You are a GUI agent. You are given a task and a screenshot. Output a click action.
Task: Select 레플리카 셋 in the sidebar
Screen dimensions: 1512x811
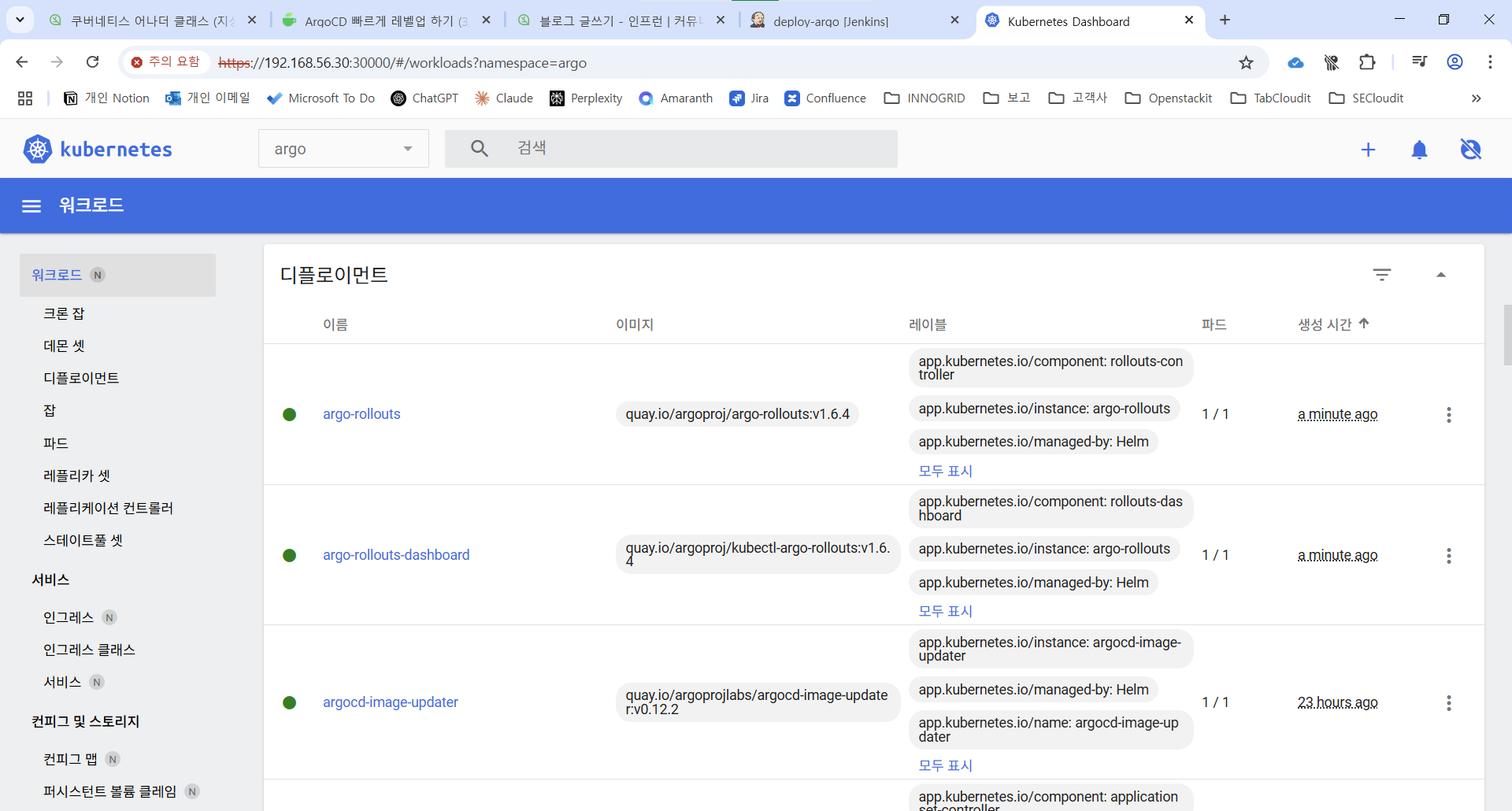(76, 476)
